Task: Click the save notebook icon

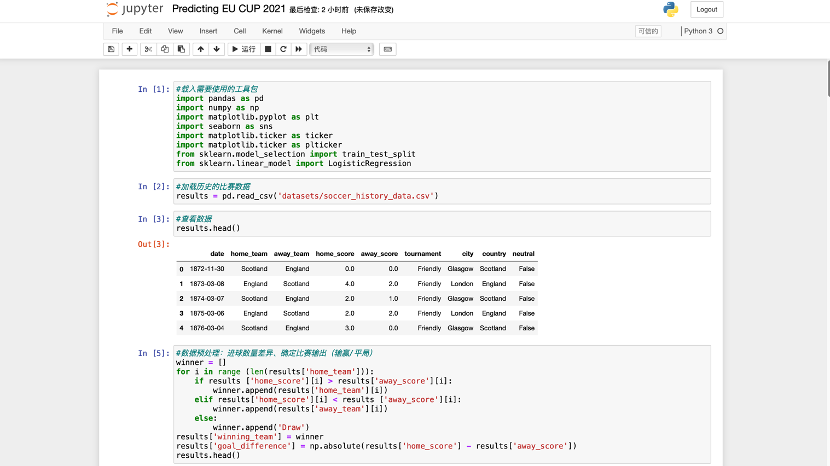Action: (x=111, y=49)
